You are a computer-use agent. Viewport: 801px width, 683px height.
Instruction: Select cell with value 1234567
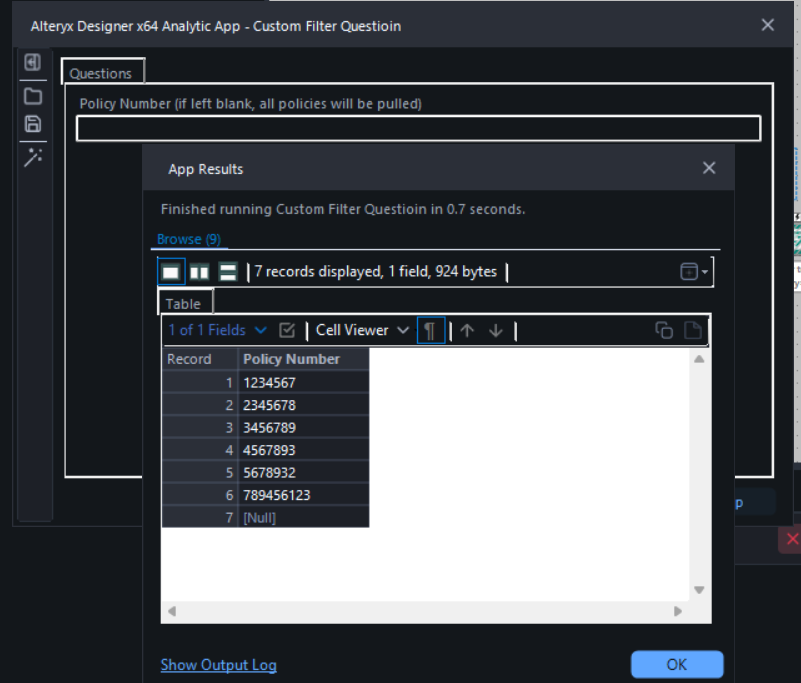[x=303, y=383]
